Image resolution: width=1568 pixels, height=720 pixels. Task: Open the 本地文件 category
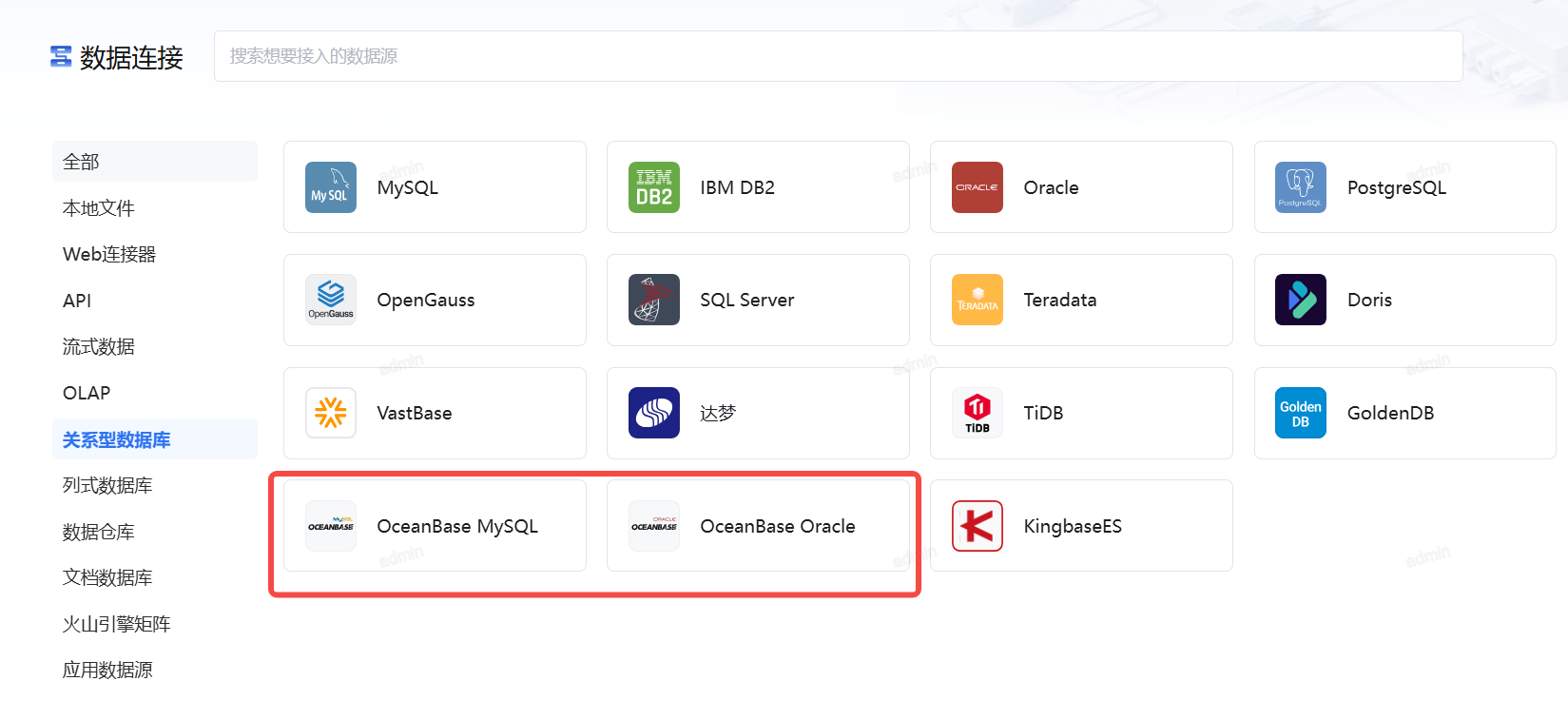click(x=155, y=208)
